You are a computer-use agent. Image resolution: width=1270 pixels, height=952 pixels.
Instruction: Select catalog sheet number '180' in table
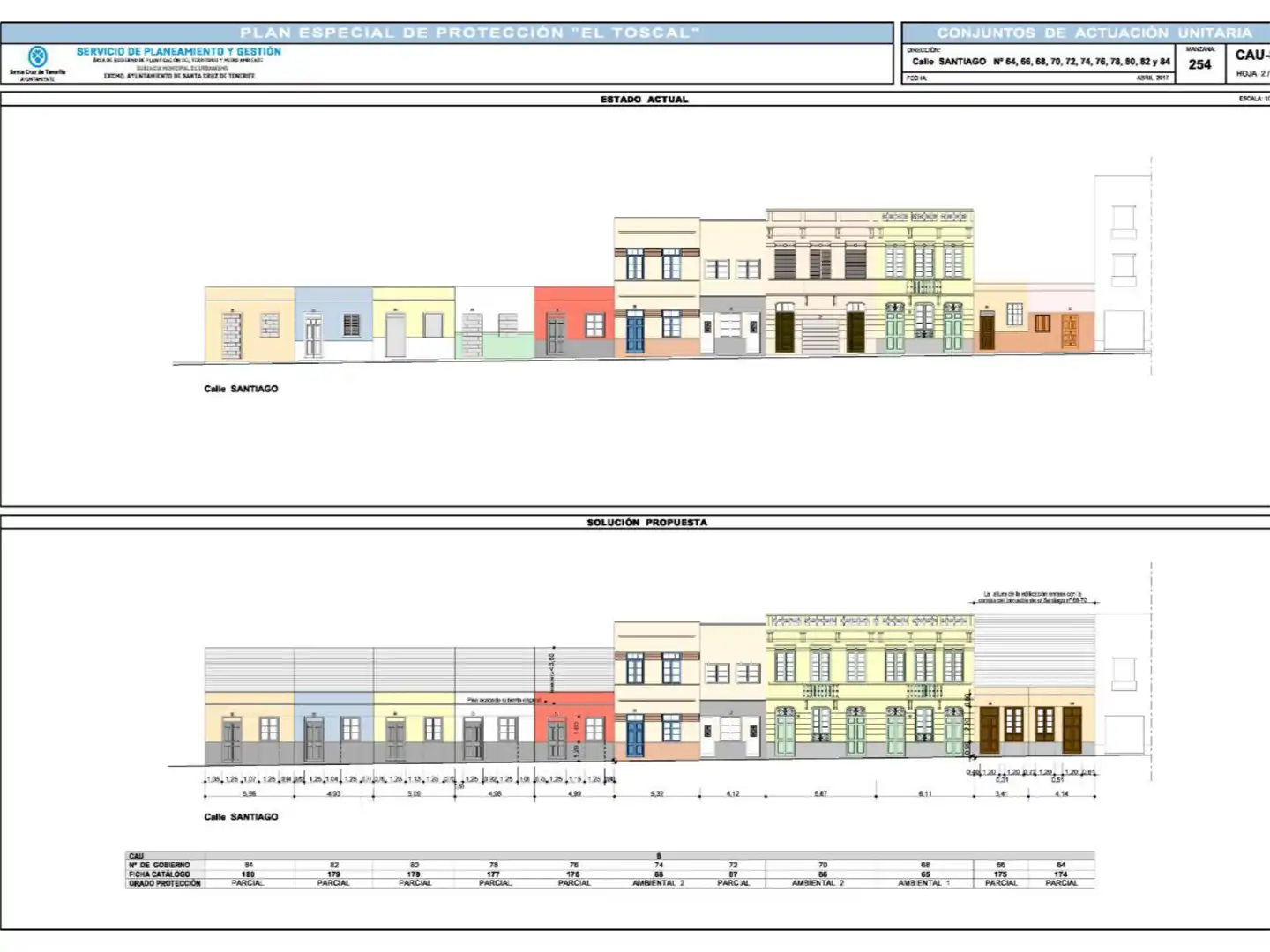[248, 874]
